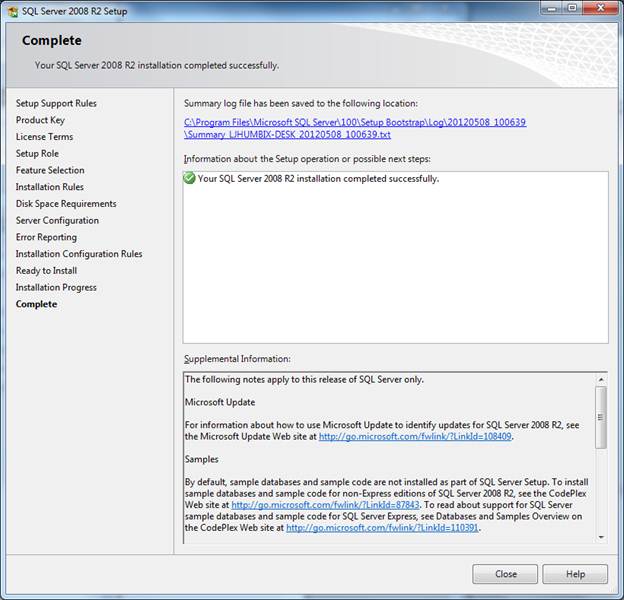Maximize the SQL Server Setup window
This screenshot has height=600, width=624.
[572, 8]
